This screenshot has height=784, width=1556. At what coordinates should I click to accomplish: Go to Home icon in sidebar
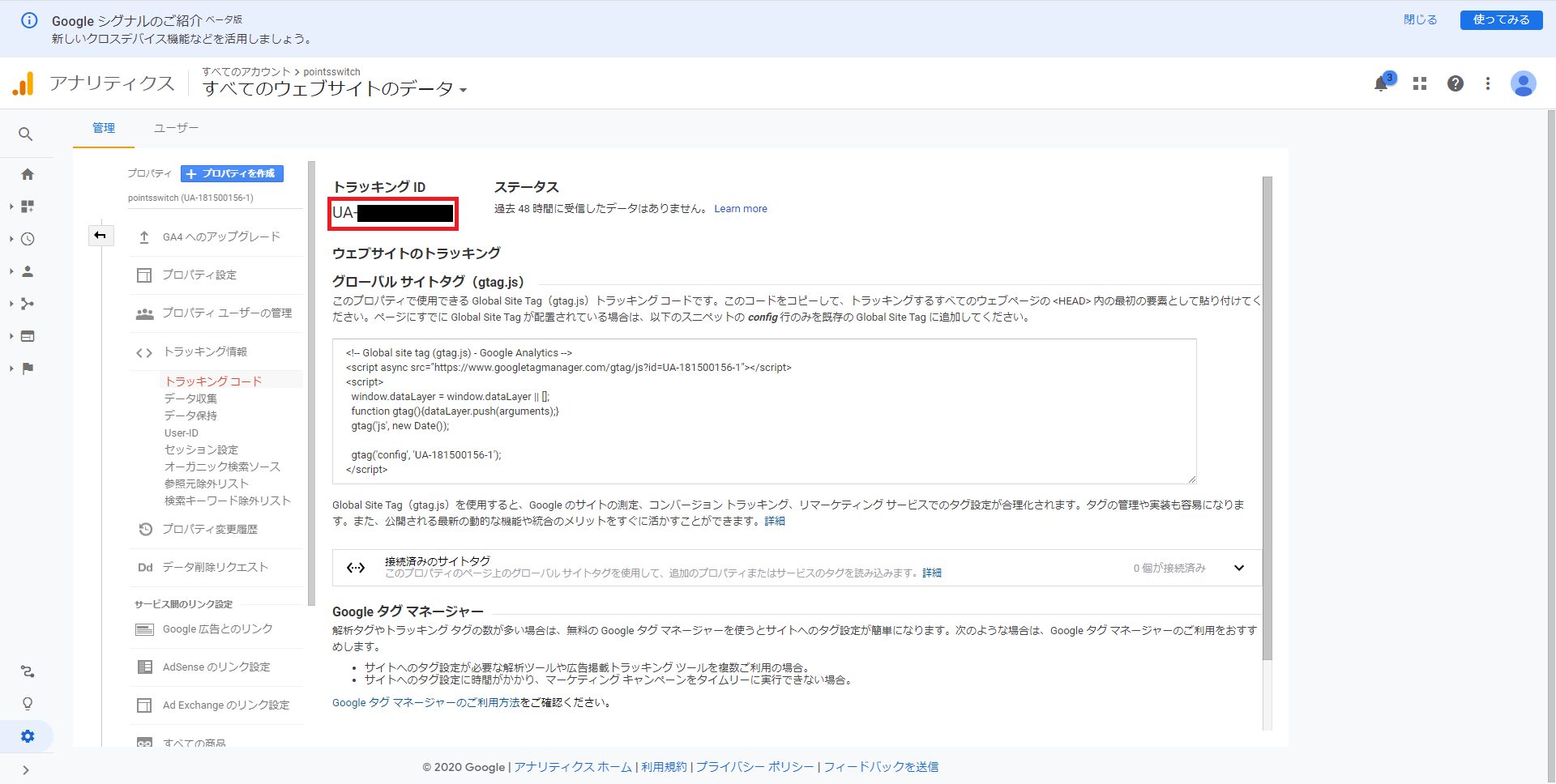(28, 174)
